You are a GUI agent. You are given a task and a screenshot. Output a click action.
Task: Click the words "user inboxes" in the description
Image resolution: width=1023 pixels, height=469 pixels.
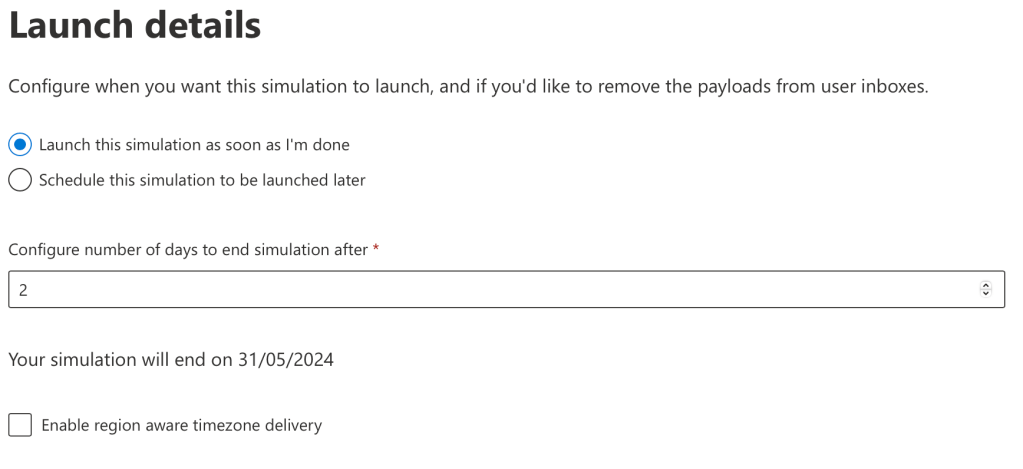click(x=877, y=87)
